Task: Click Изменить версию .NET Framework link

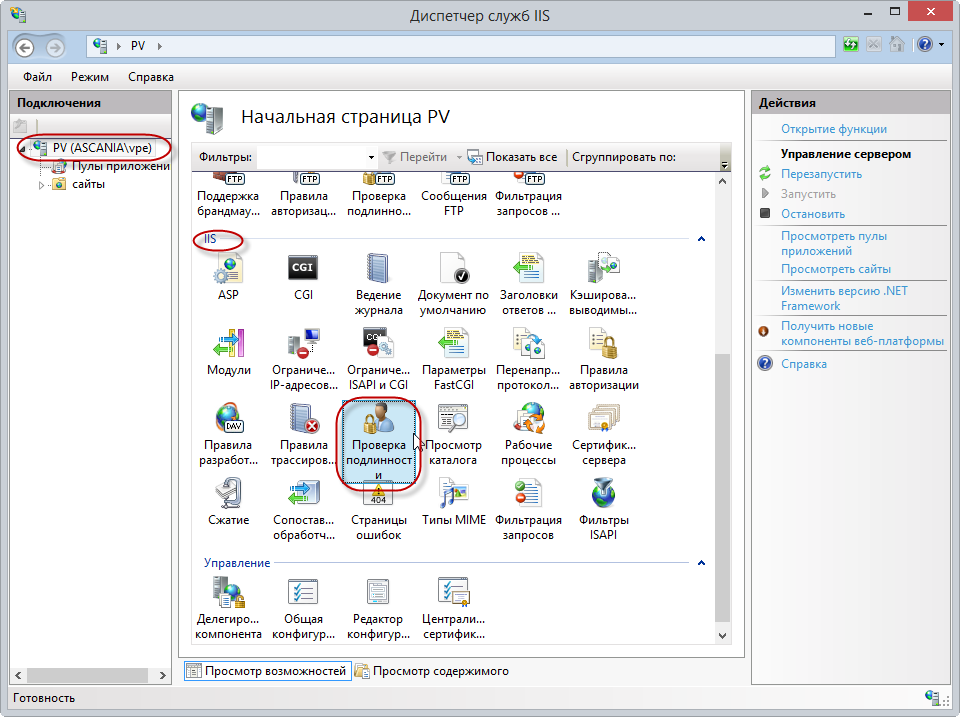Action: (x=844, y=298)
